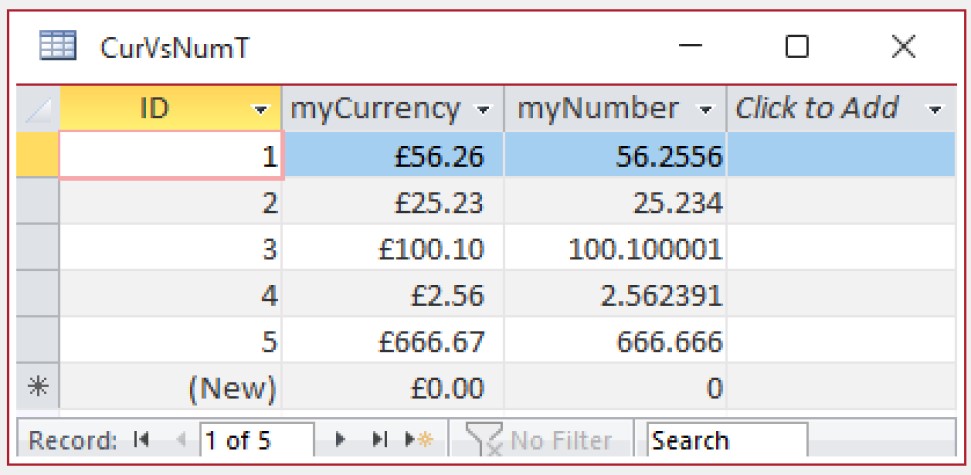Select the myNumber column header

click(598, 109)
